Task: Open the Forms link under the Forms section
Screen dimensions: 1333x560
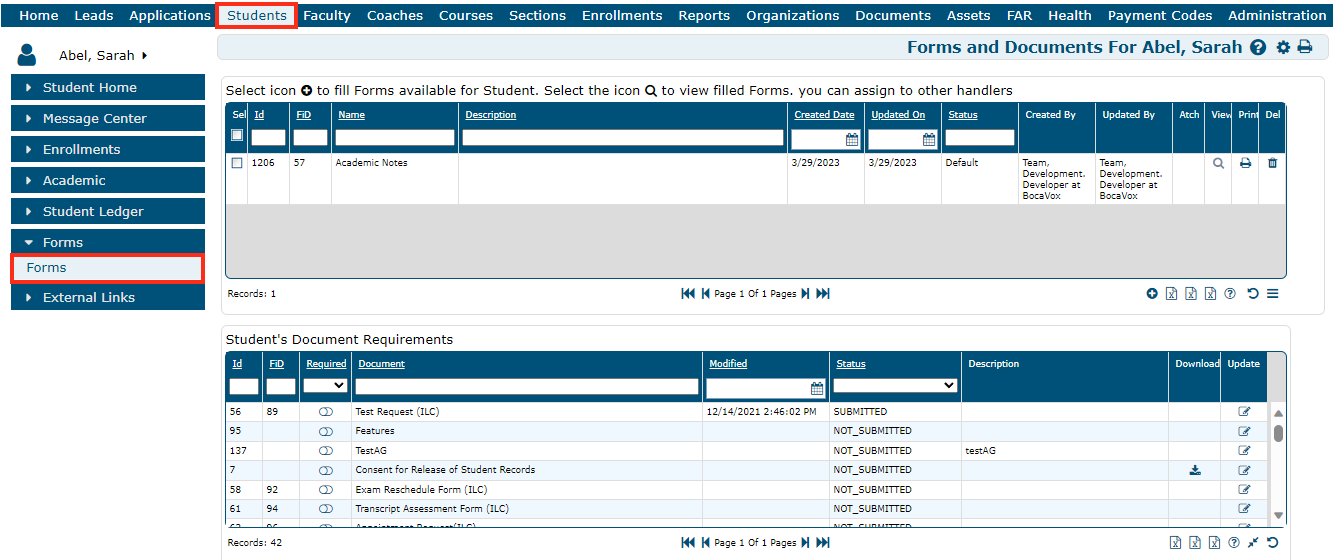Action: tap(108, 268)
